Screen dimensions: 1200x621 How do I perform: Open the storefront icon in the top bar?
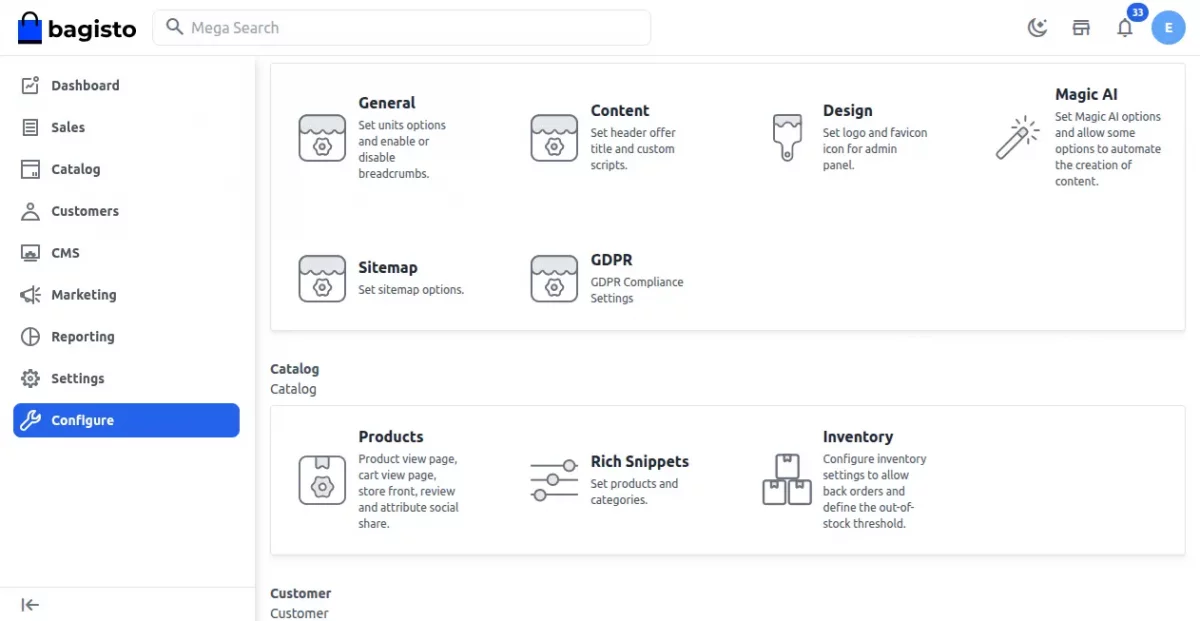point(1081,28)
